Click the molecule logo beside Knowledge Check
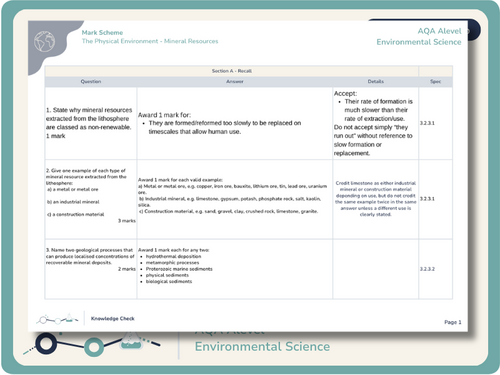Image resolution: width=500 pixels, height=375 pixels. [57, 319]
